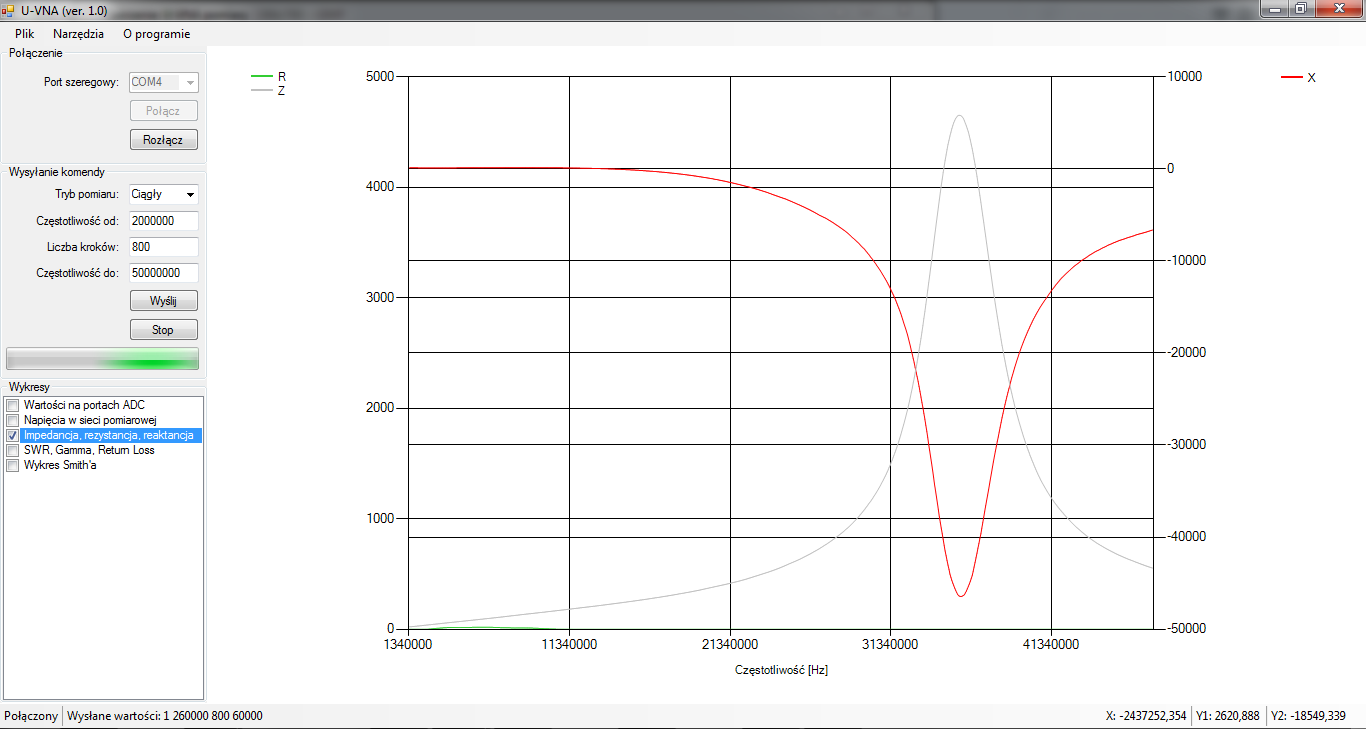Enable the Wartości na portach ADC checkbox
1366x729 pixels.
[13, 405]
